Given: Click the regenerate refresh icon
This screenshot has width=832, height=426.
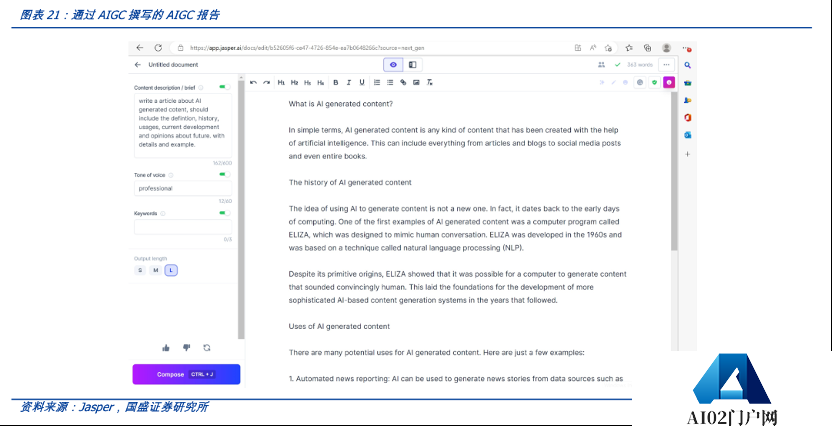Looking at the screenshot, I should [207, 348].
